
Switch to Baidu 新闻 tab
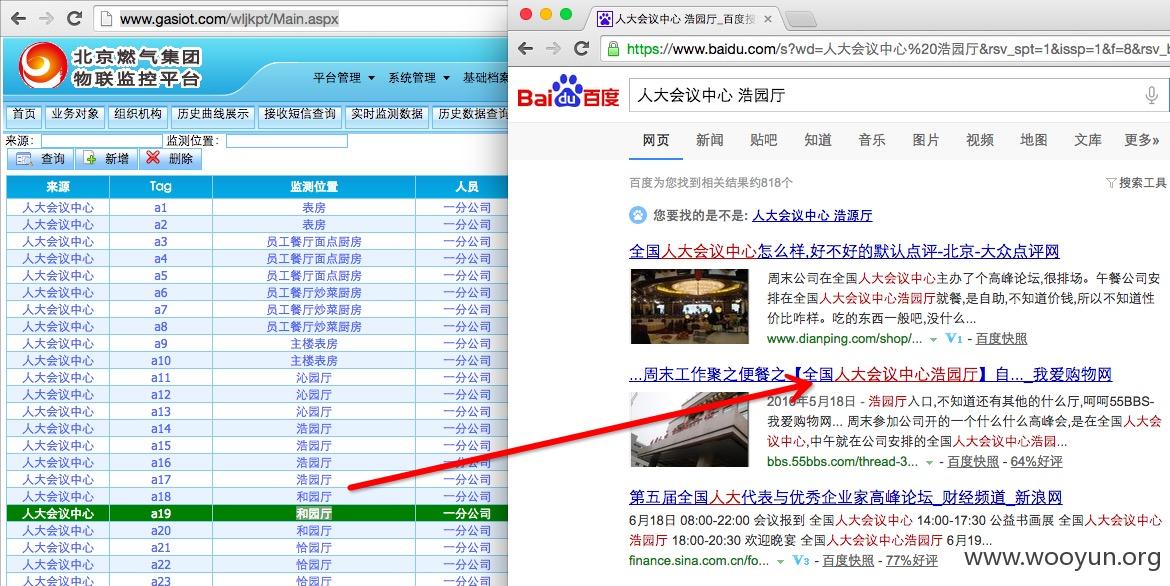(710, 140)
